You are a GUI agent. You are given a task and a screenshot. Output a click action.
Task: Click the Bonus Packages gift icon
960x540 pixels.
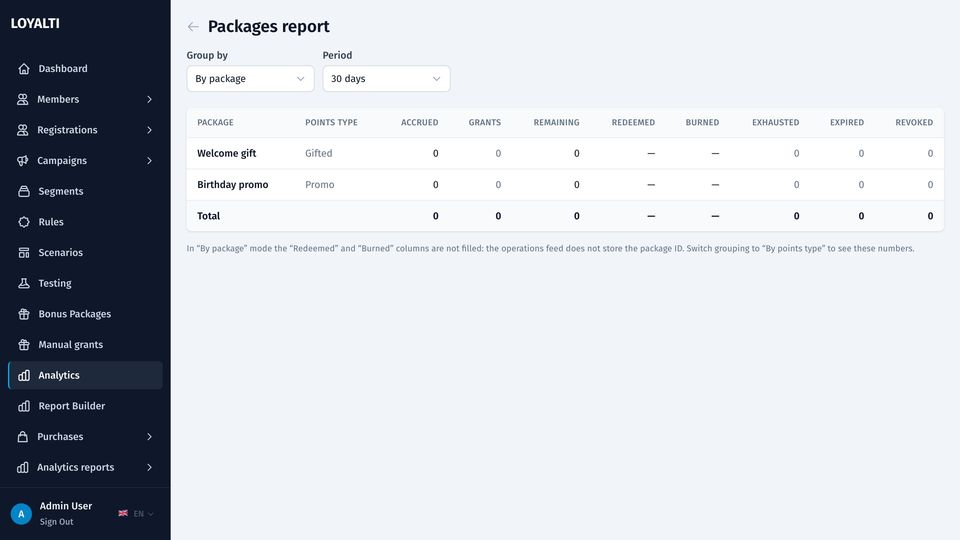[x=24, y=314]
